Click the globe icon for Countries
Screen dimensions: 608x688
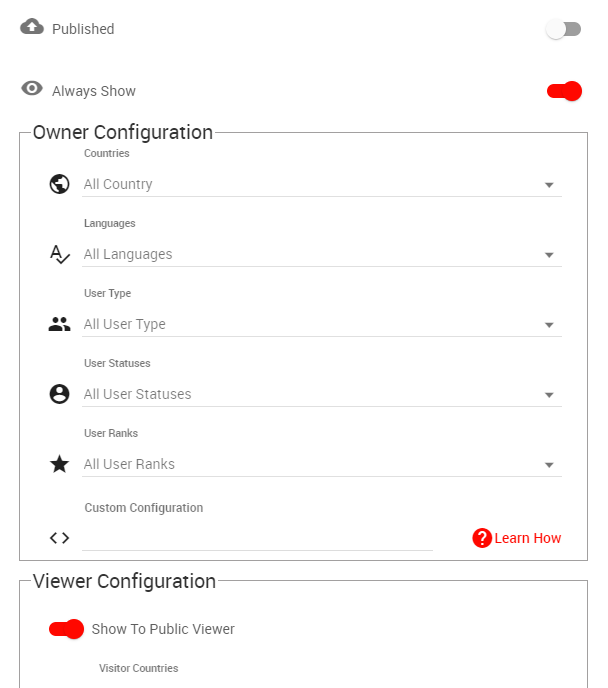tap(59, 184)
